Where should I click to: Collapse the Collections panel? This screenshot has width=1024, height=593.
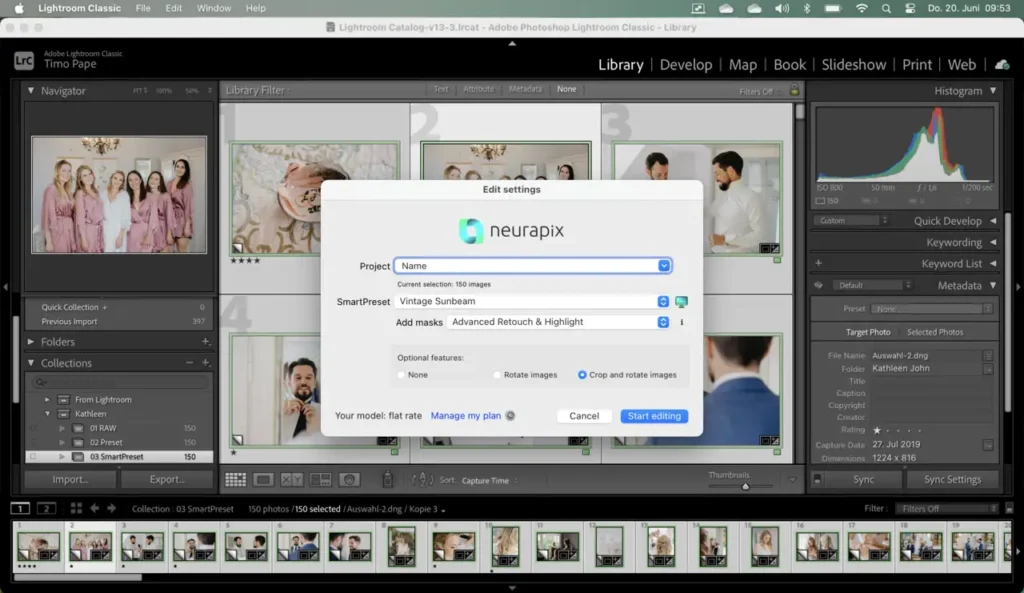coord(31,362)
